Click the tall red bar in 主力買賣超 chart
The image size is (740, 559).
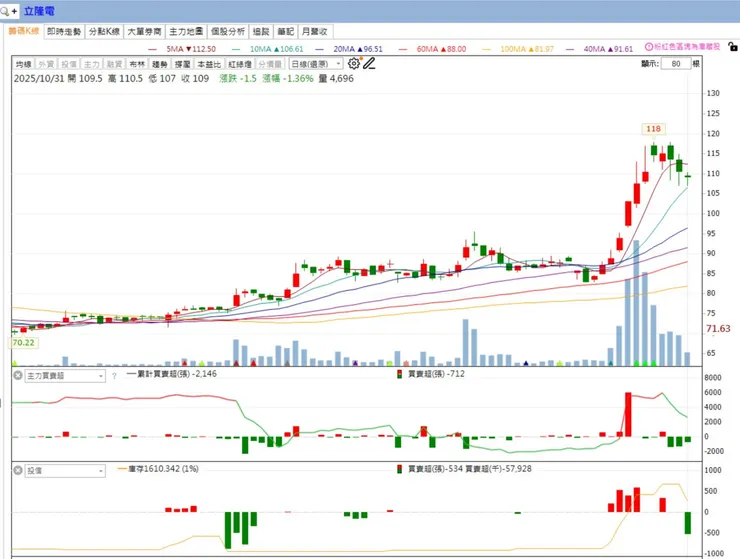pos(628,414)
